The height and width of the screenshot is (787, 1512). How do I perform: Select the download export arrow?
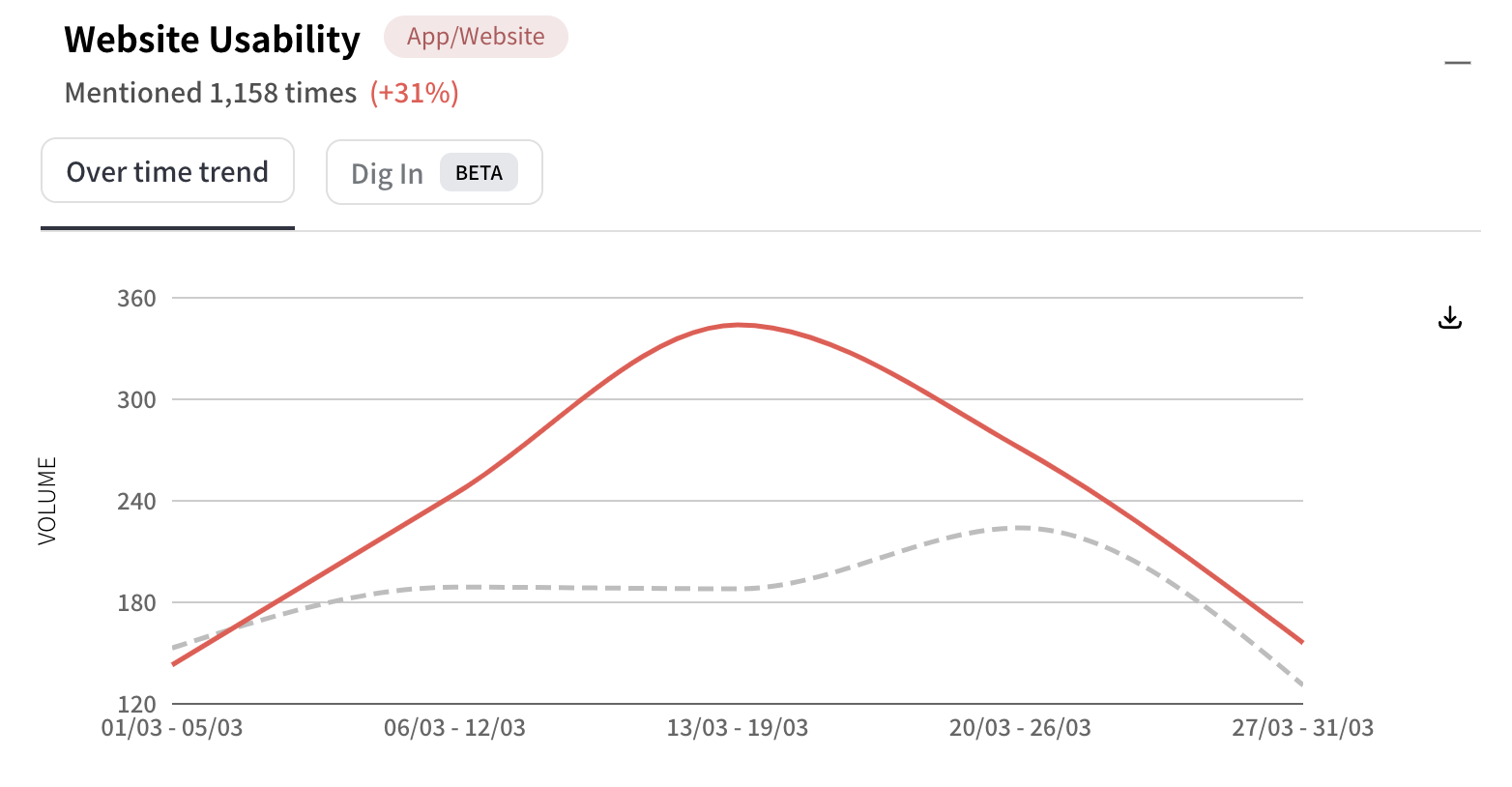click(1449, 316)
